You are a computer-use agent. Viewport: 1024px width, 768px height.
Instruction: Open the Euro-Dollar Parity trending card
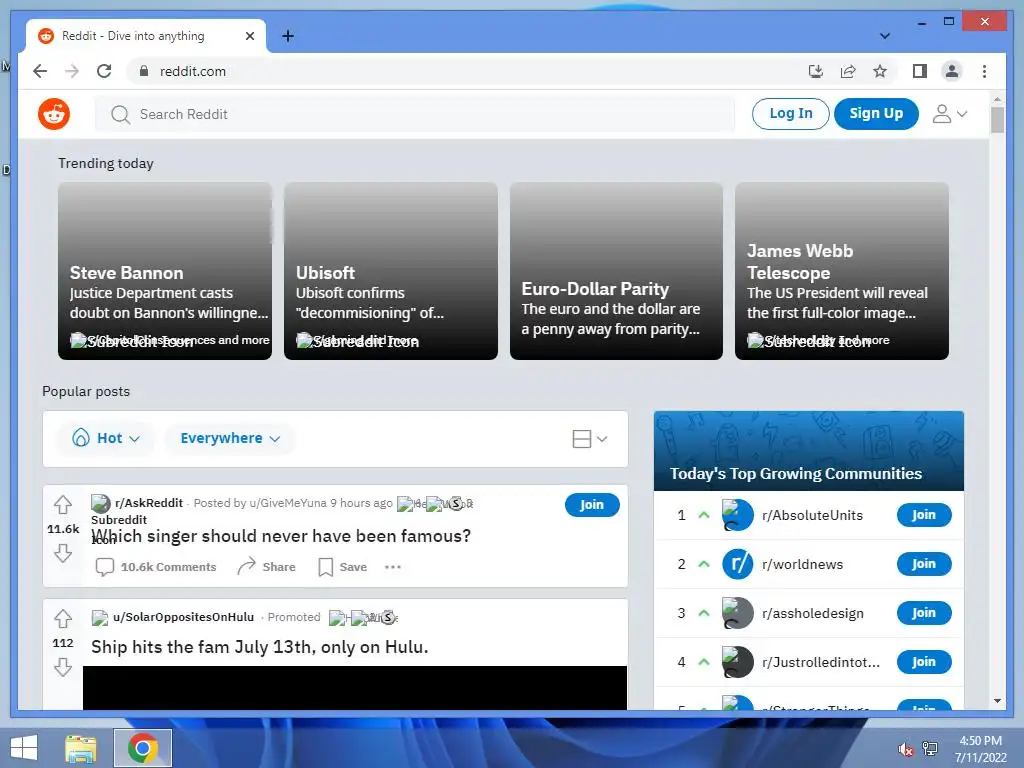point(616,270)
